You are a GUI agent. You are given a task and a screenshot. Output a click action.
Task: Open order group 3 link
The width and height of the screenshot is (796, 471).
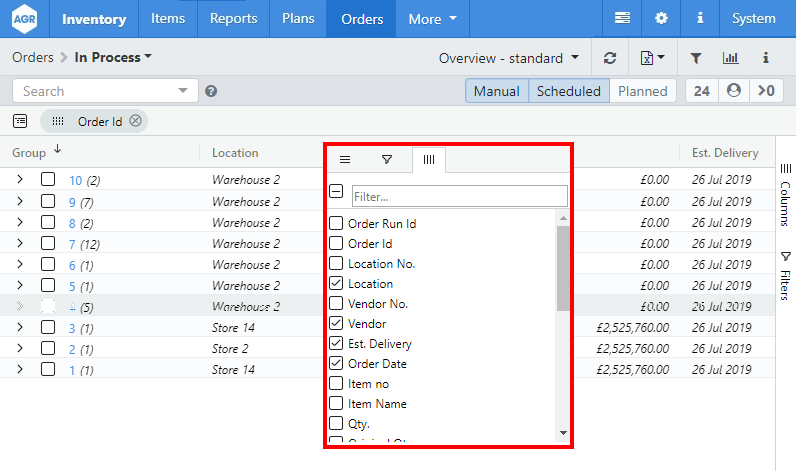click(x=72, y=328)
